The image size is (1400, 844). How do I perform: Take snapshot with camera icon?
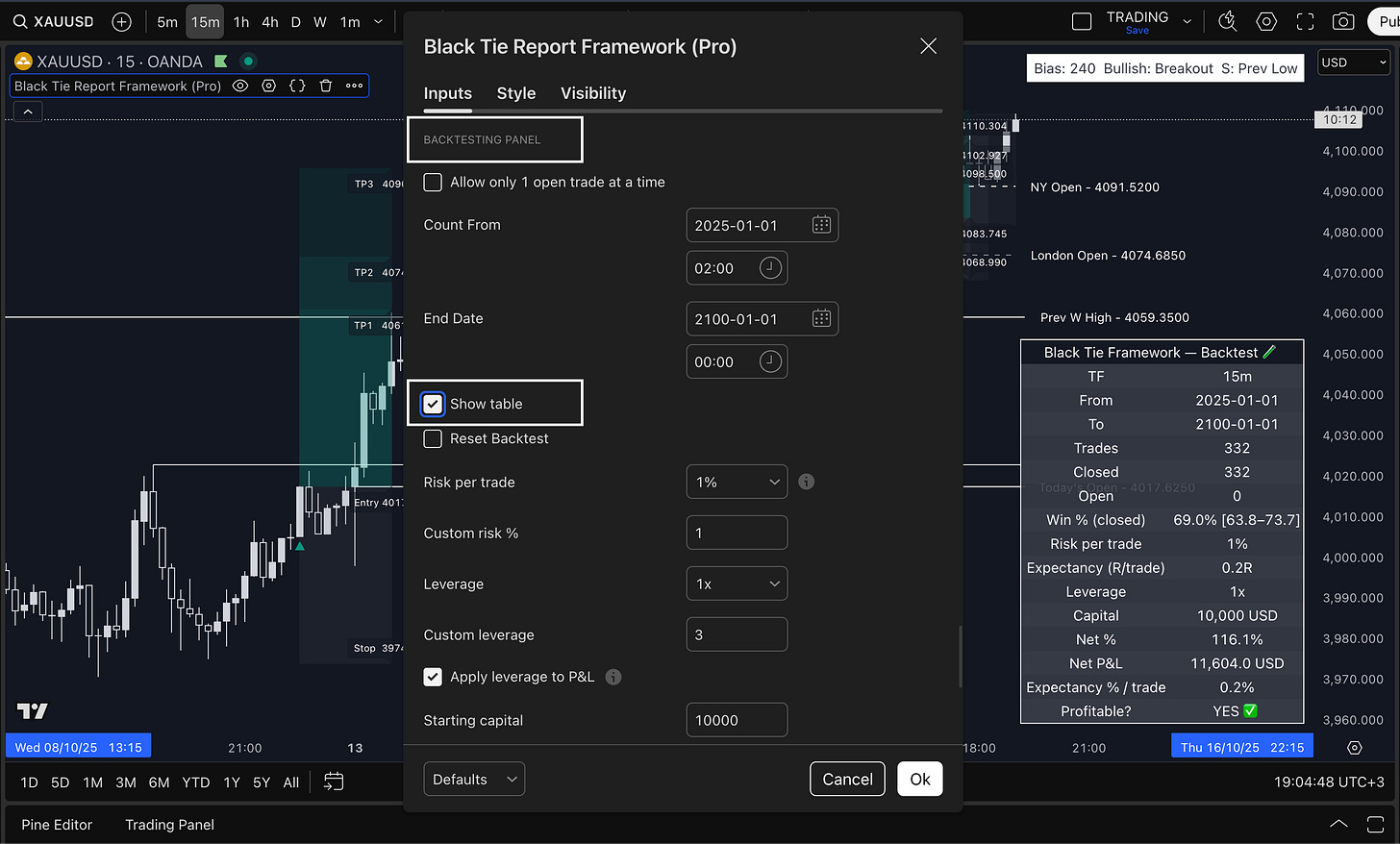click(x=1343, y=21)
